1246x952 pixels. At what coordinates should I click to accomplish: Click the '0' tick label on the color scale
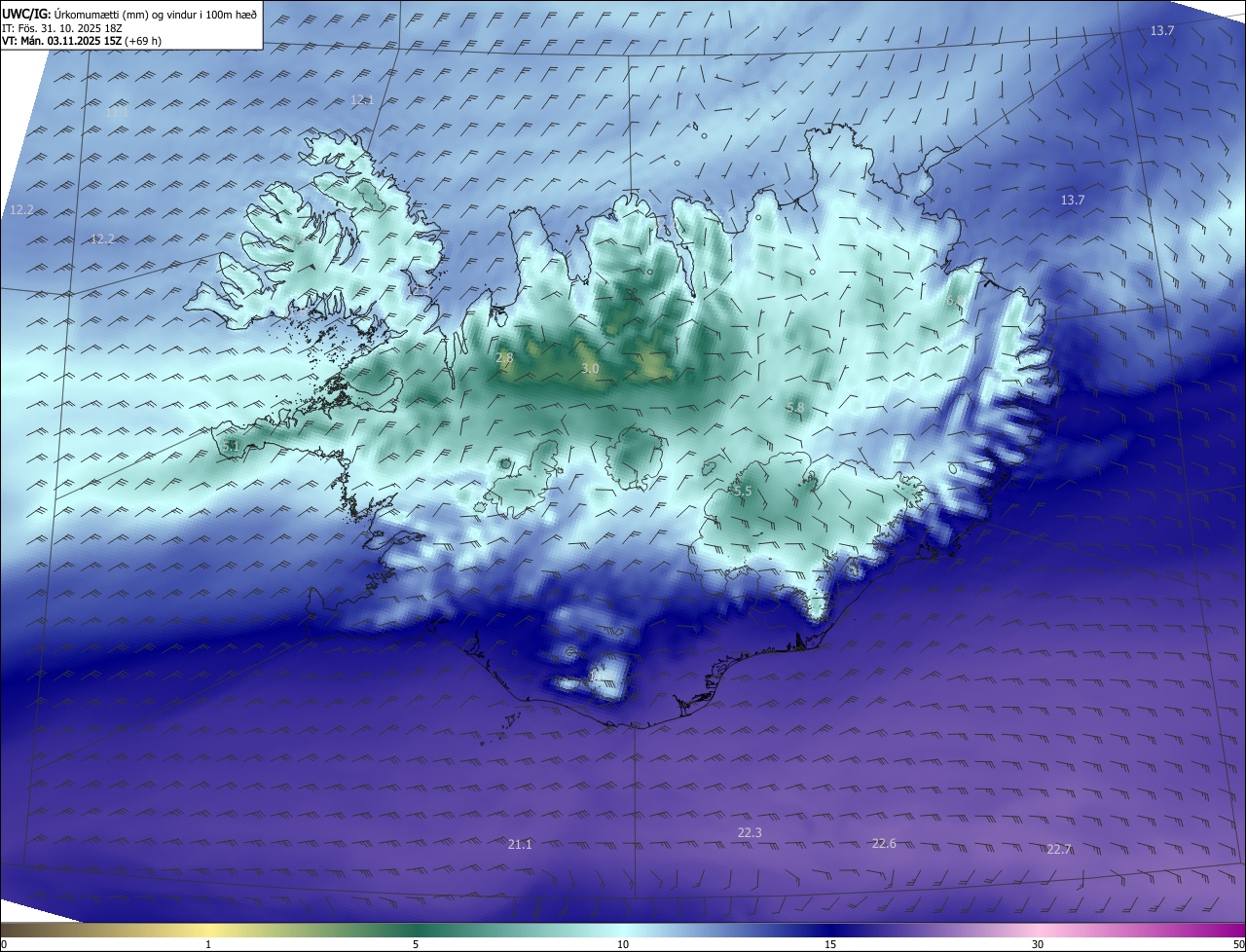click(4, 944)
